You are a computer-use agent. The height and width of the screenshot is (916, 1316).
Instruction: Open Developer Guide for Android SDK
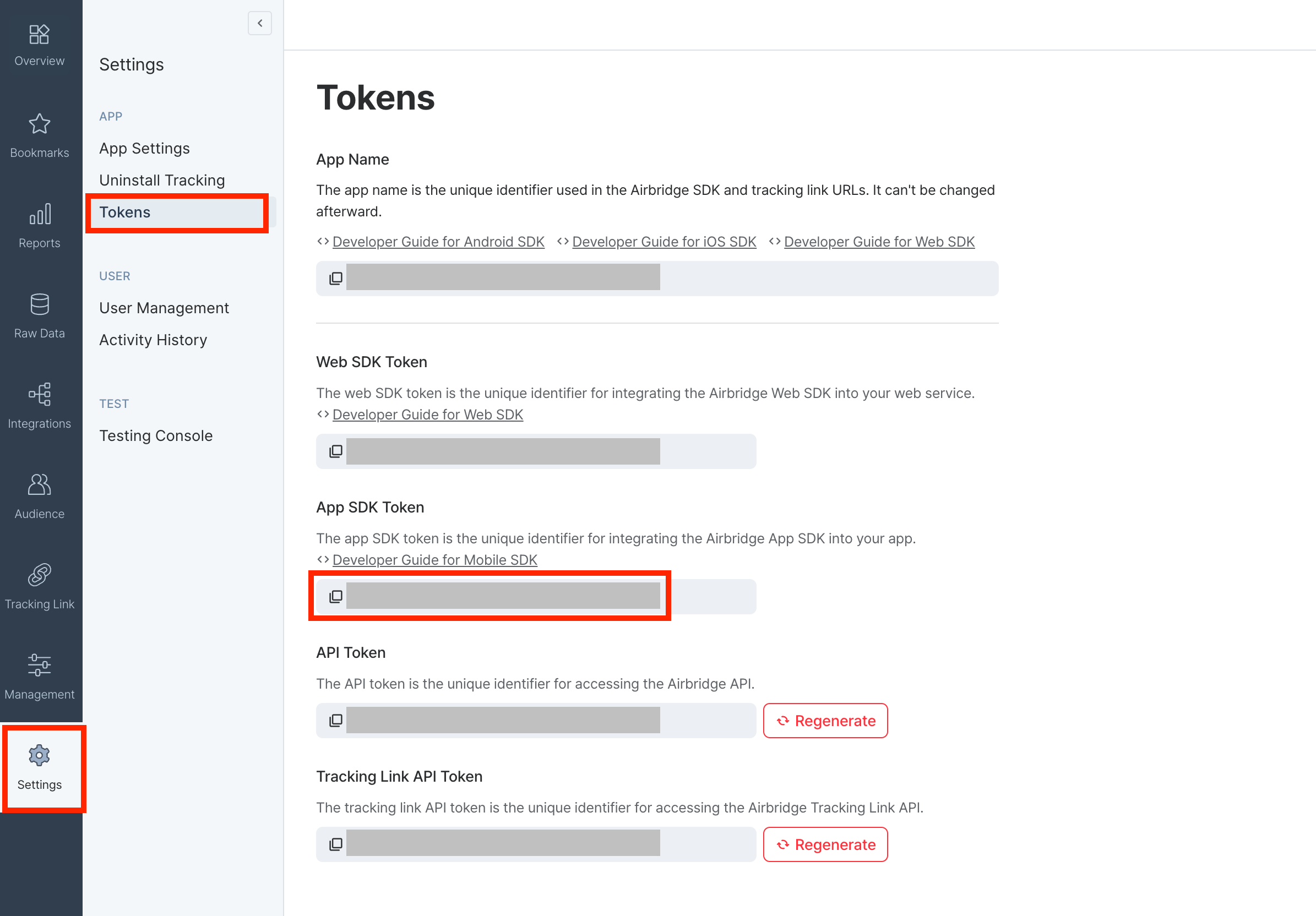coord(438,242)
